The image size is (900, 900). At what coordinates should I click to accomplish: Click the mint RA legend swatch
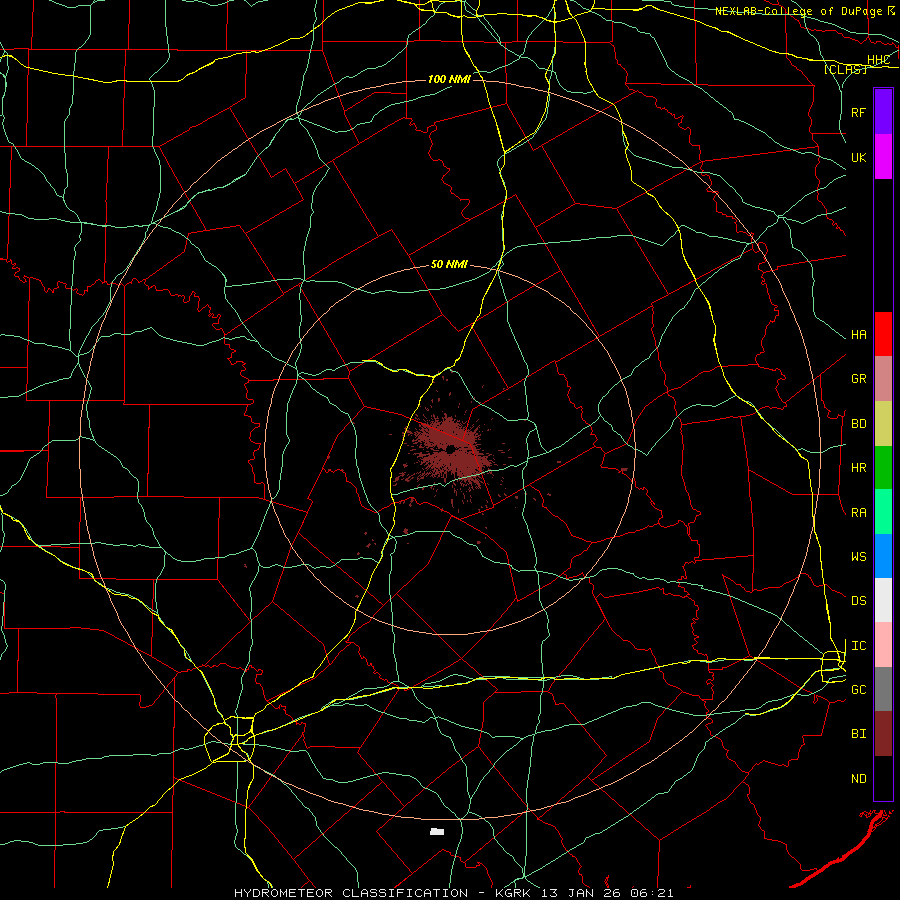883,512
